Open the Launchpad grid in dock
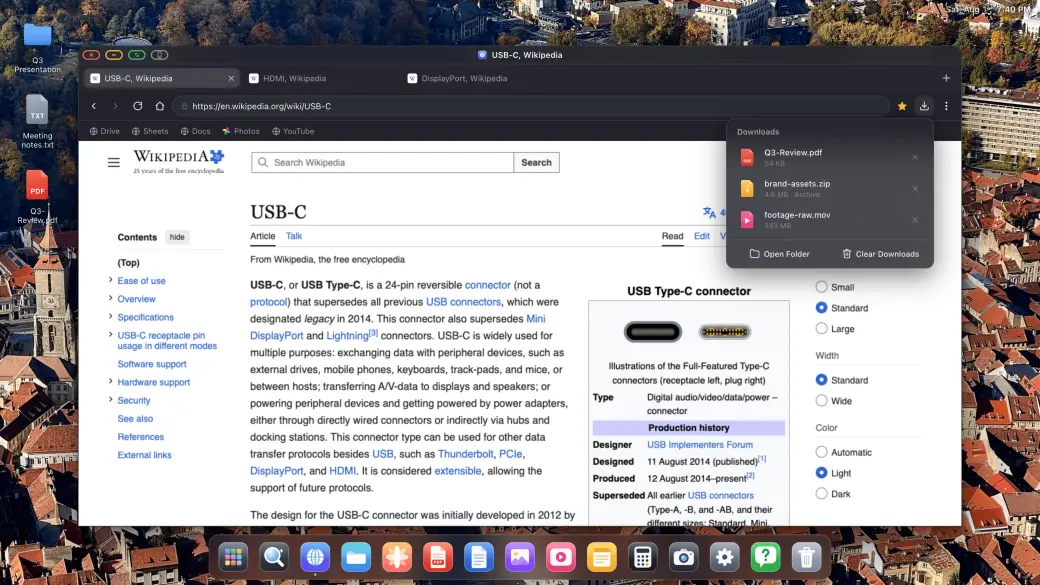Image resolution: width=1040 pixels, height=585 pixels. pos(233,558)
